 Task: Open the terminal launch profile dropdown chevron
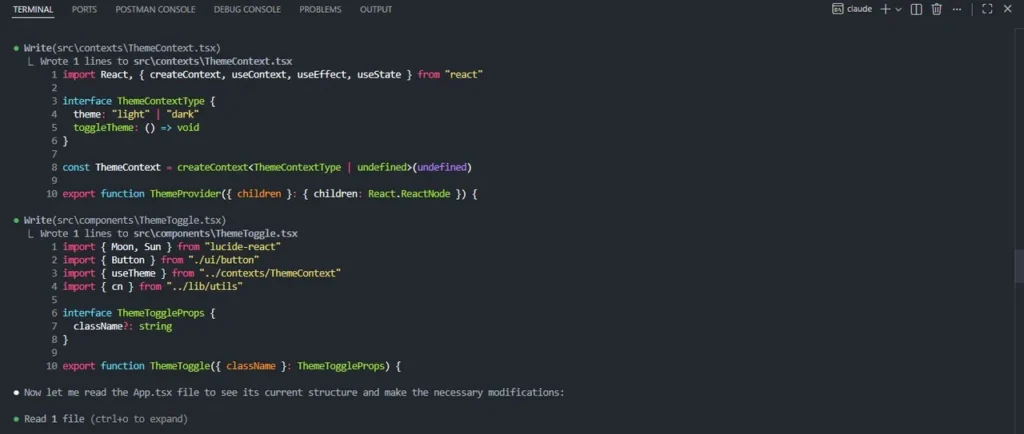(x=898, y=9)
